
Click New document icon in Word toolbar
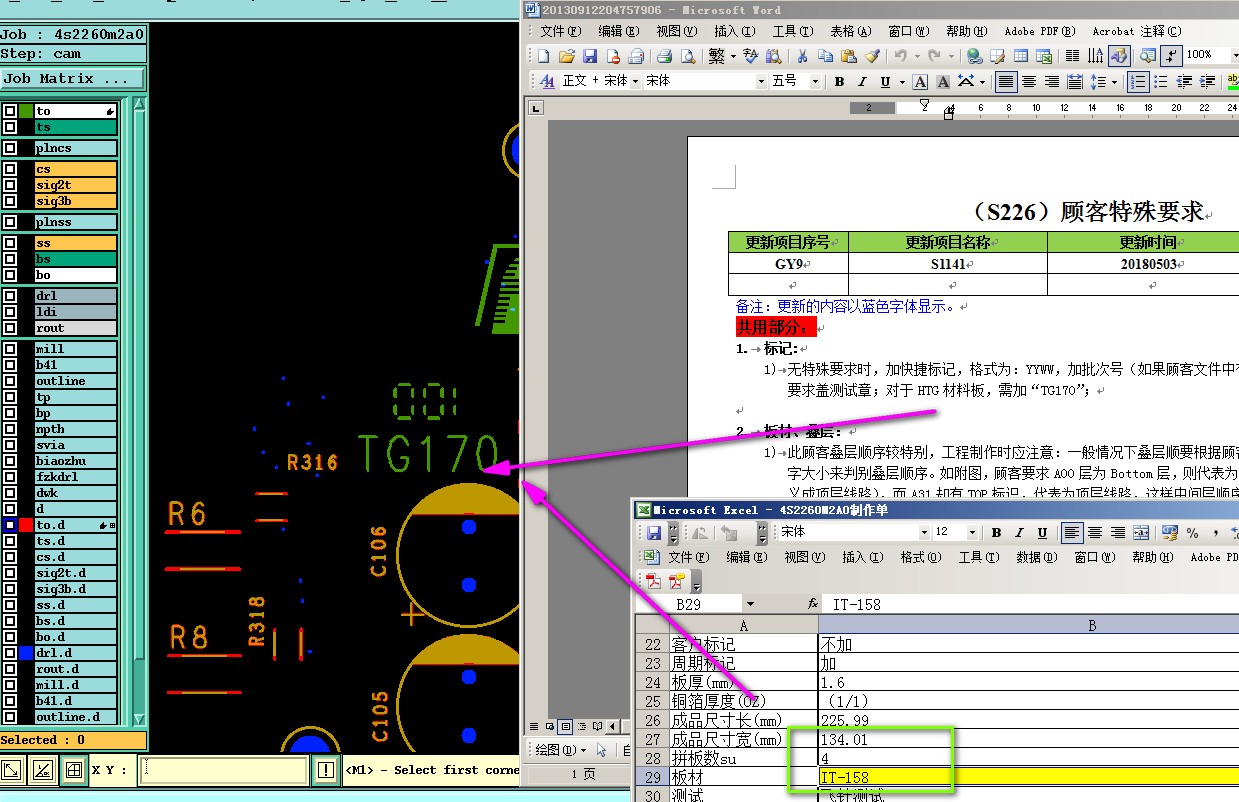pos(543,56)
